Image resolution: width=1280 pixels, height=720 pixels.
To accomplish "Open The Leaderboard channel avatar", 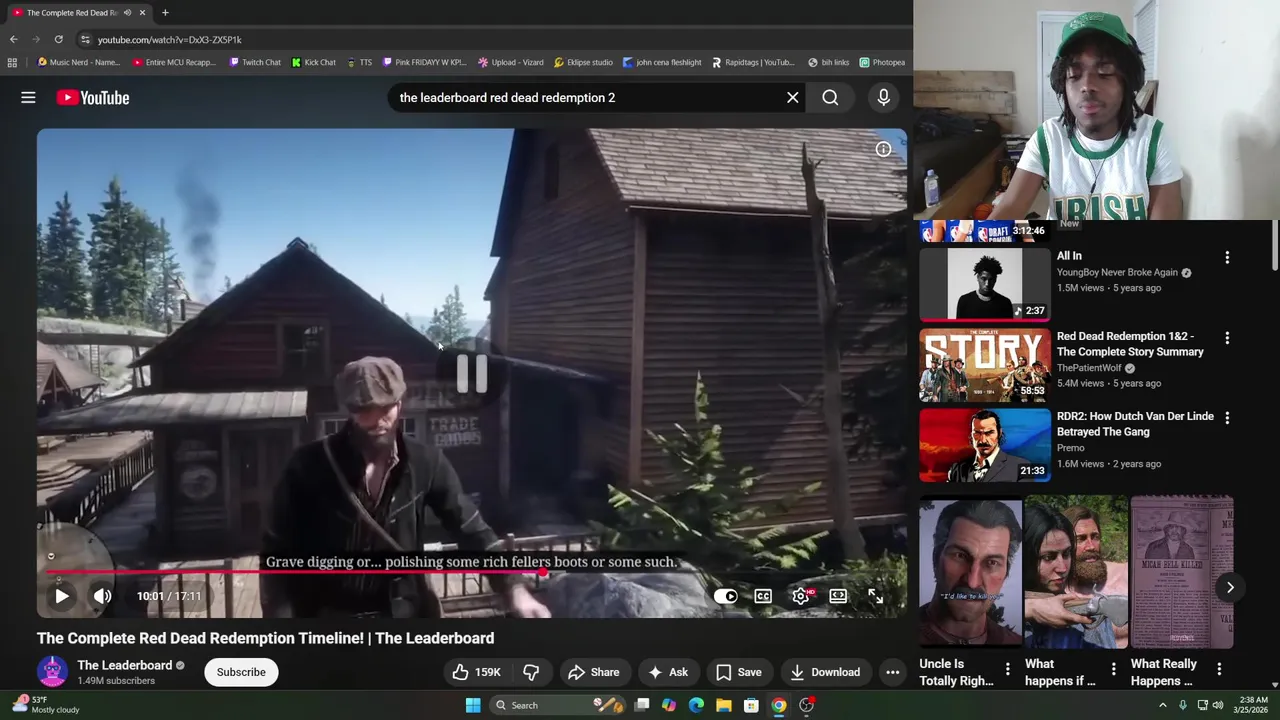I will (x=52, y=672).
